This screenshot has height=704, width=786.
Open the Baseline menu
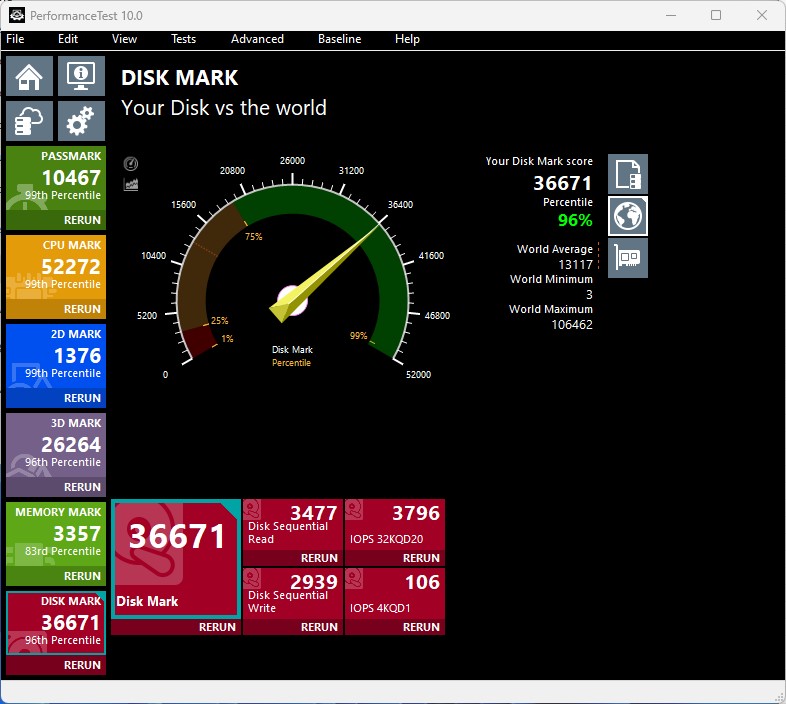pyautogui.click(x=339, y=39)
